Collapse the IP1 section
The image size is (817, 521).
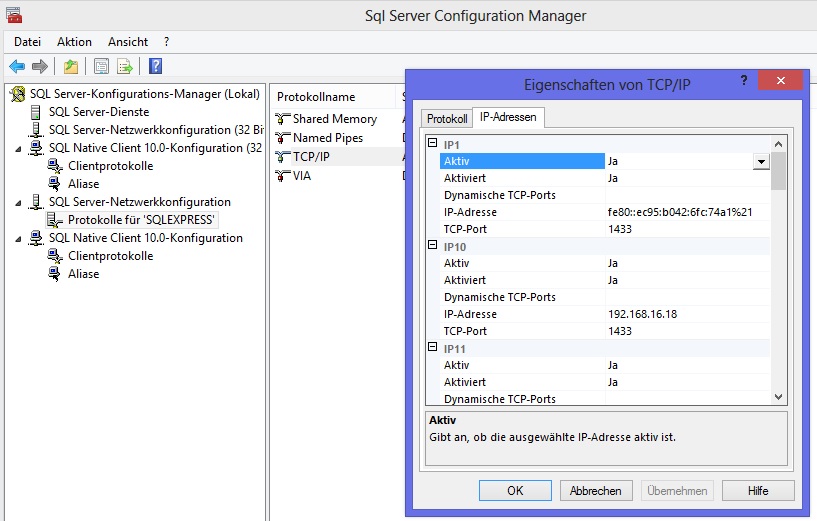(432, 142)
